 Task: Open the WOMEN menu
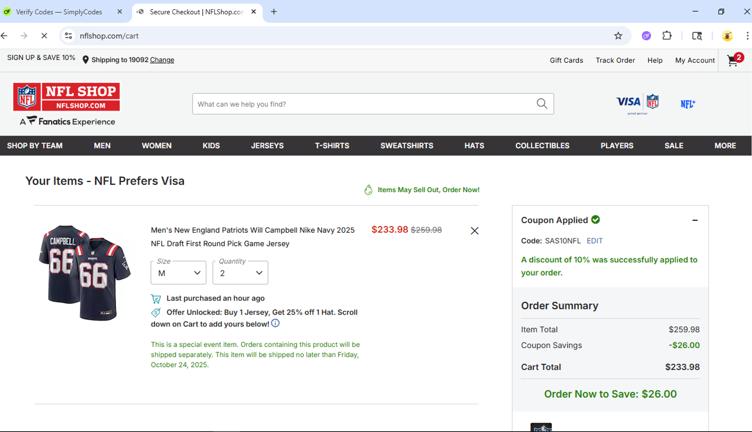pos(156,145)
